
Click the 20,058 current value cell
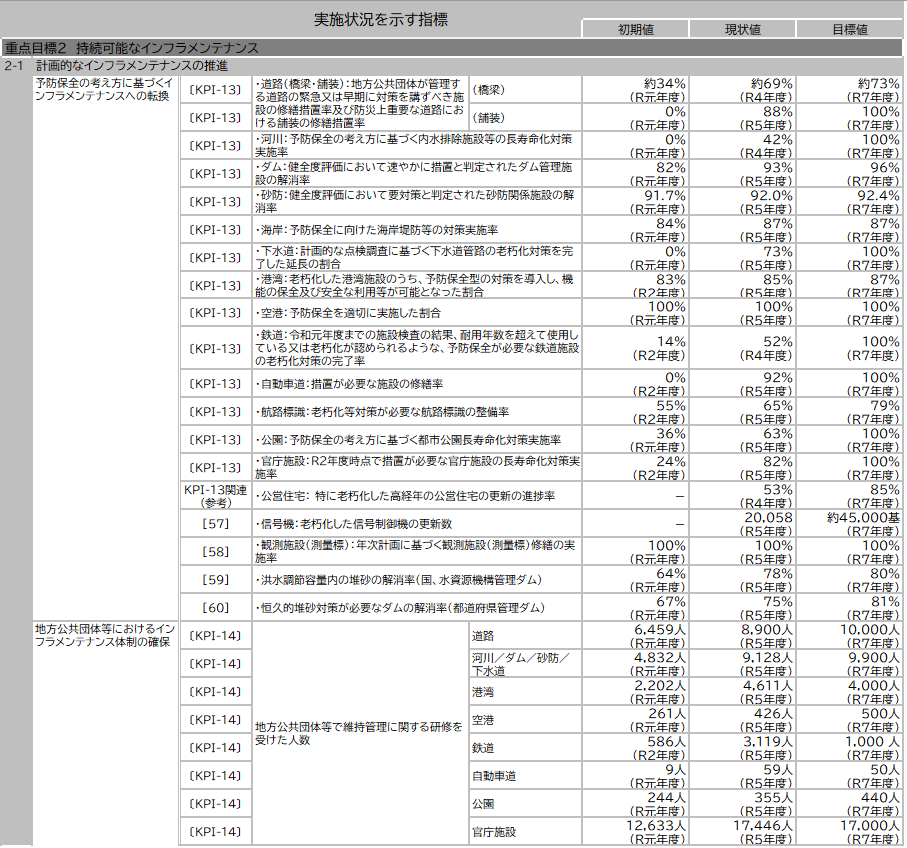point(742,523)
